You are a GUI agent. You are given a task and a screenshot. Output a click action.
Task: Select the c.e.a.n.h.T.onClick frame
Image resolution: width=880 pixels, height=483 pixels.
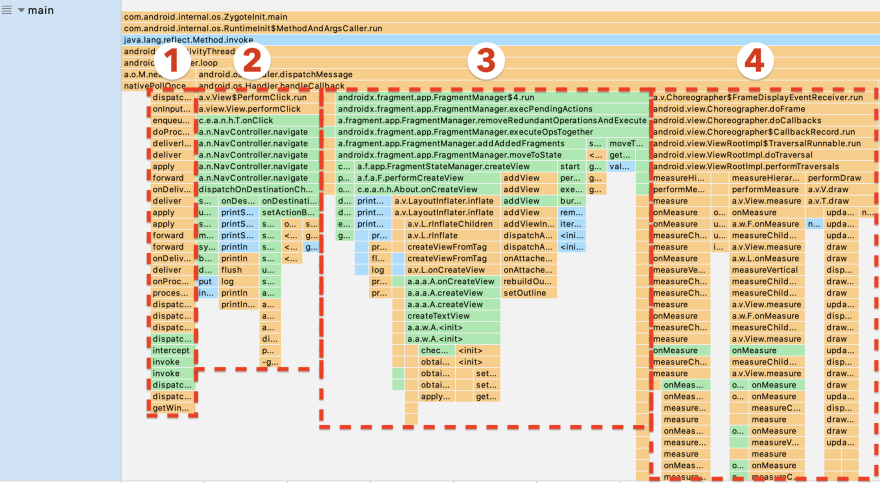tap(258, 120)
